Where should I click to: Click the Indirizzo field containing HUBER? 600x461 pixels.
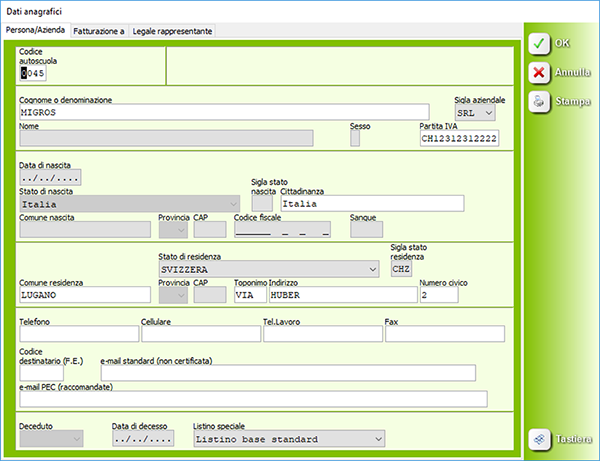coord(343,295)
